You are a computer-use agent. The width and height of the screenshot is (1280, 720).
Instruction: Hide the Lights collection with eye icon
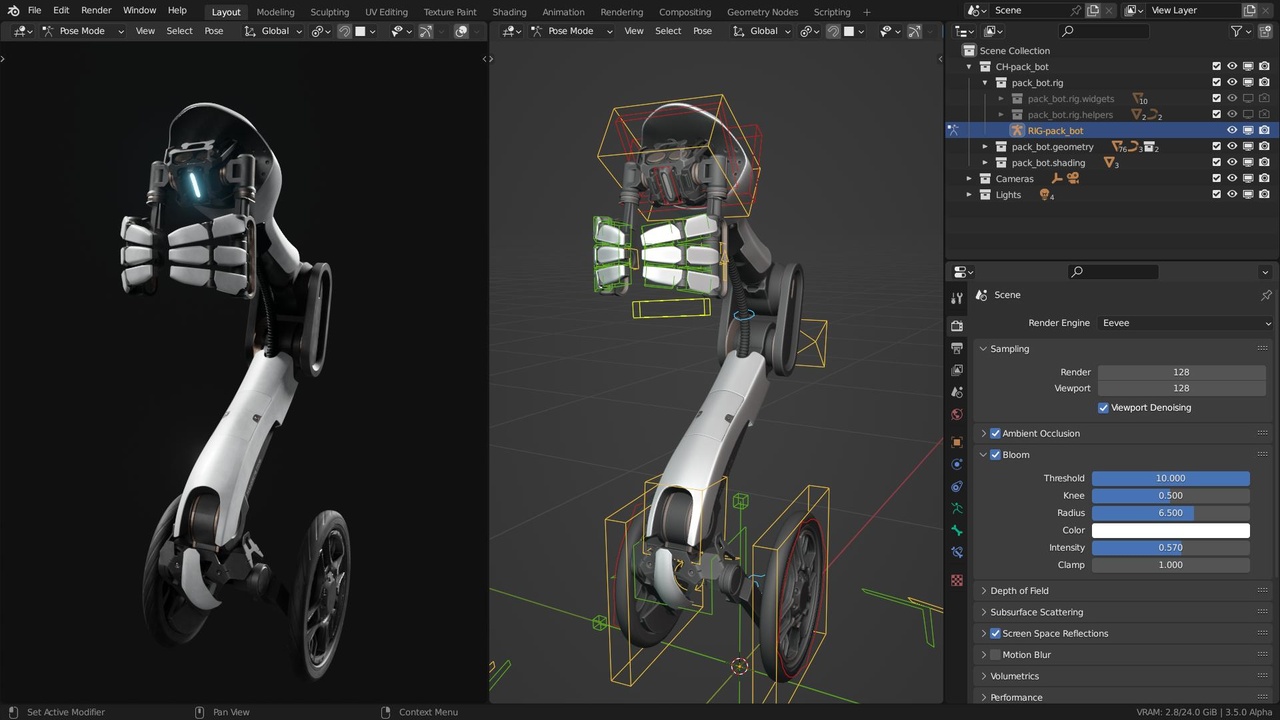click(1232, 195)
